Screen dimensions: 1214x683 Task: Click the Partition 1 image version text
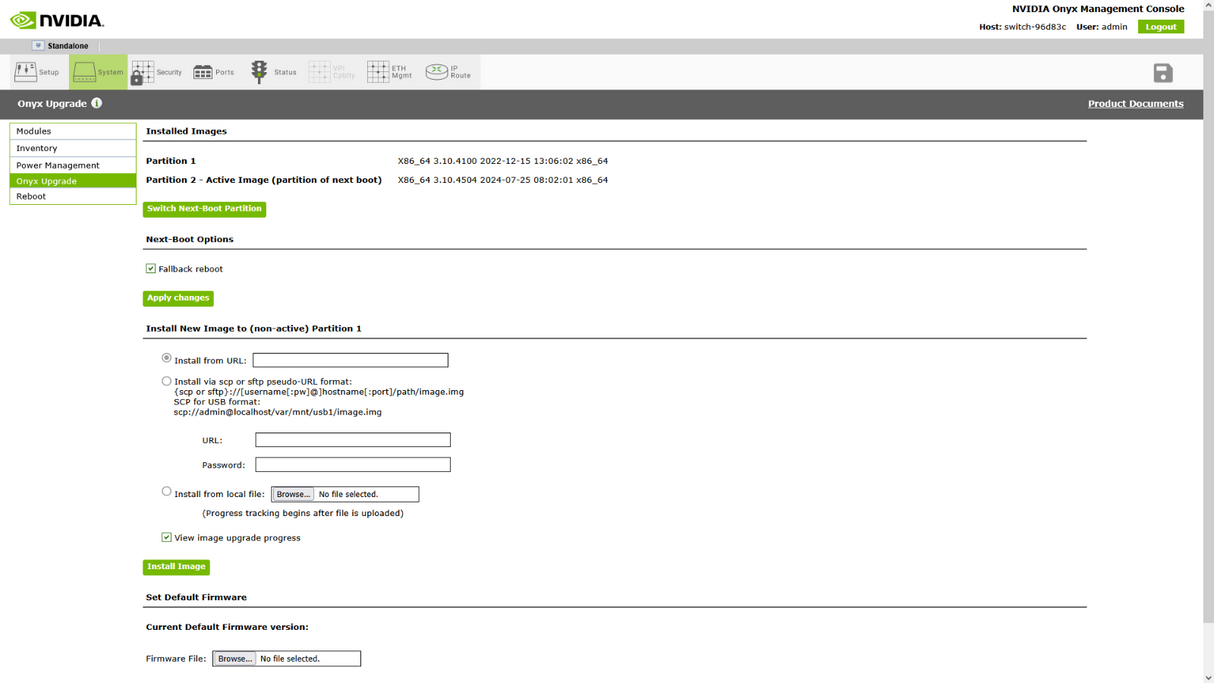503,161
